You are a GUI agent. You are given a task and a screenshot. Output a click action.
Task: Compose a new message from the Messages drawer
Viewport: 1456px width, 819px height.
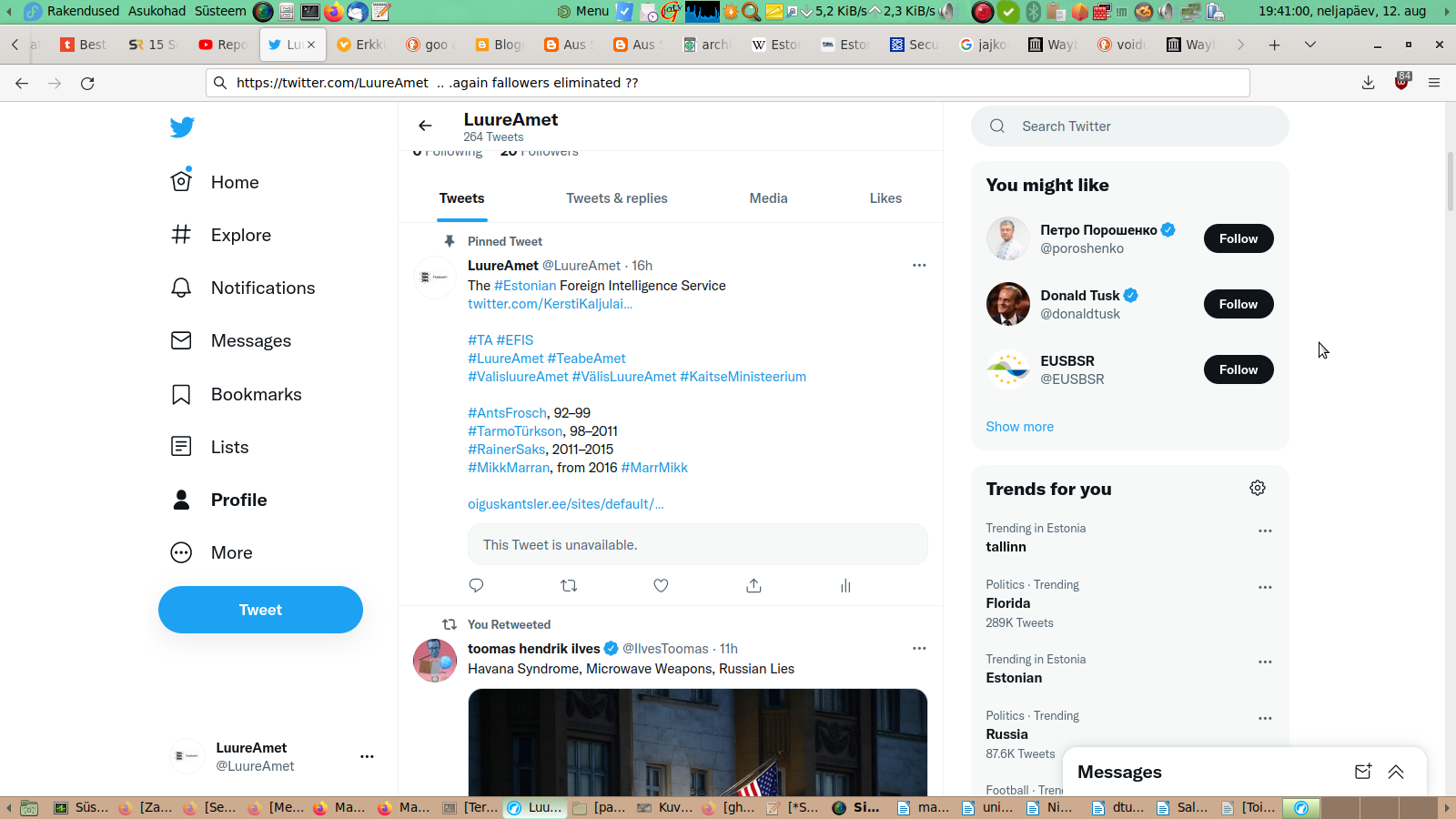1362,772
